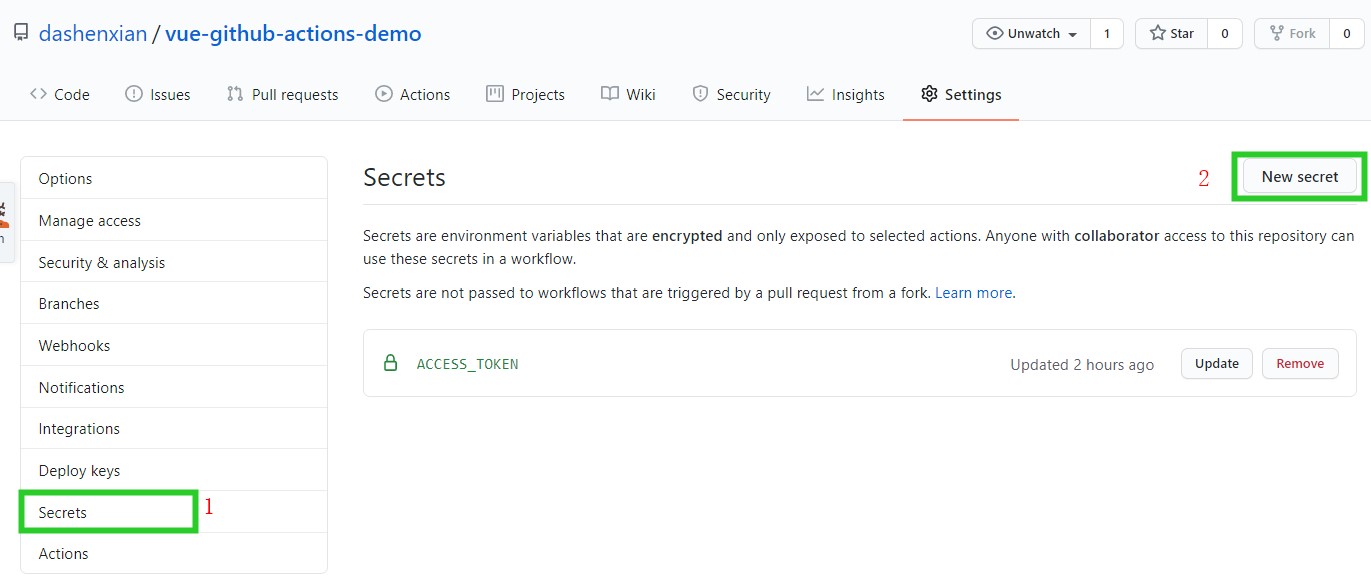This screenshot has height=580, width=1371.
Task: Select Deploy keys in the settings sidebar
Action: 79,470
